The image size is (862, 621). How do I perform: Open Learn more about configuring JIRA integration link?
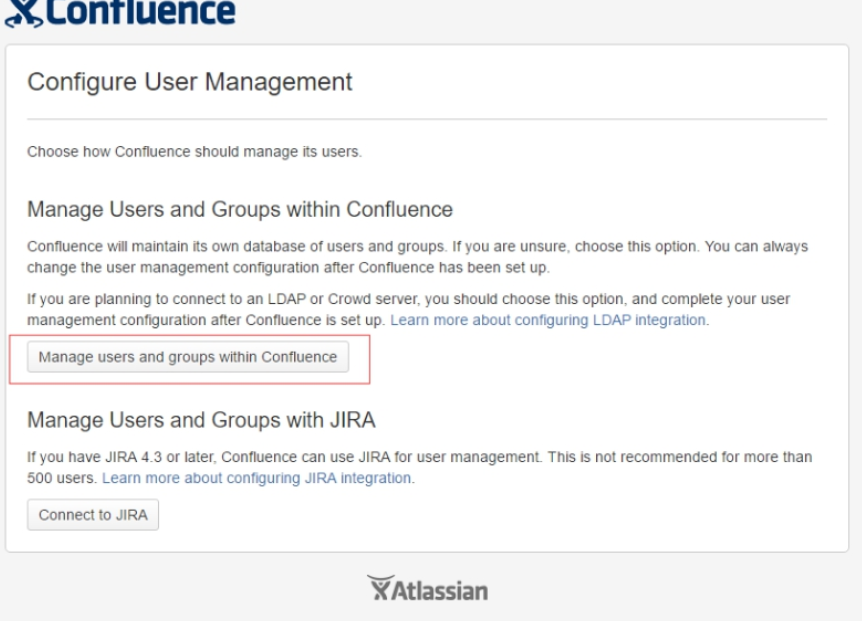pyautogui.click(x=257, y=478)
